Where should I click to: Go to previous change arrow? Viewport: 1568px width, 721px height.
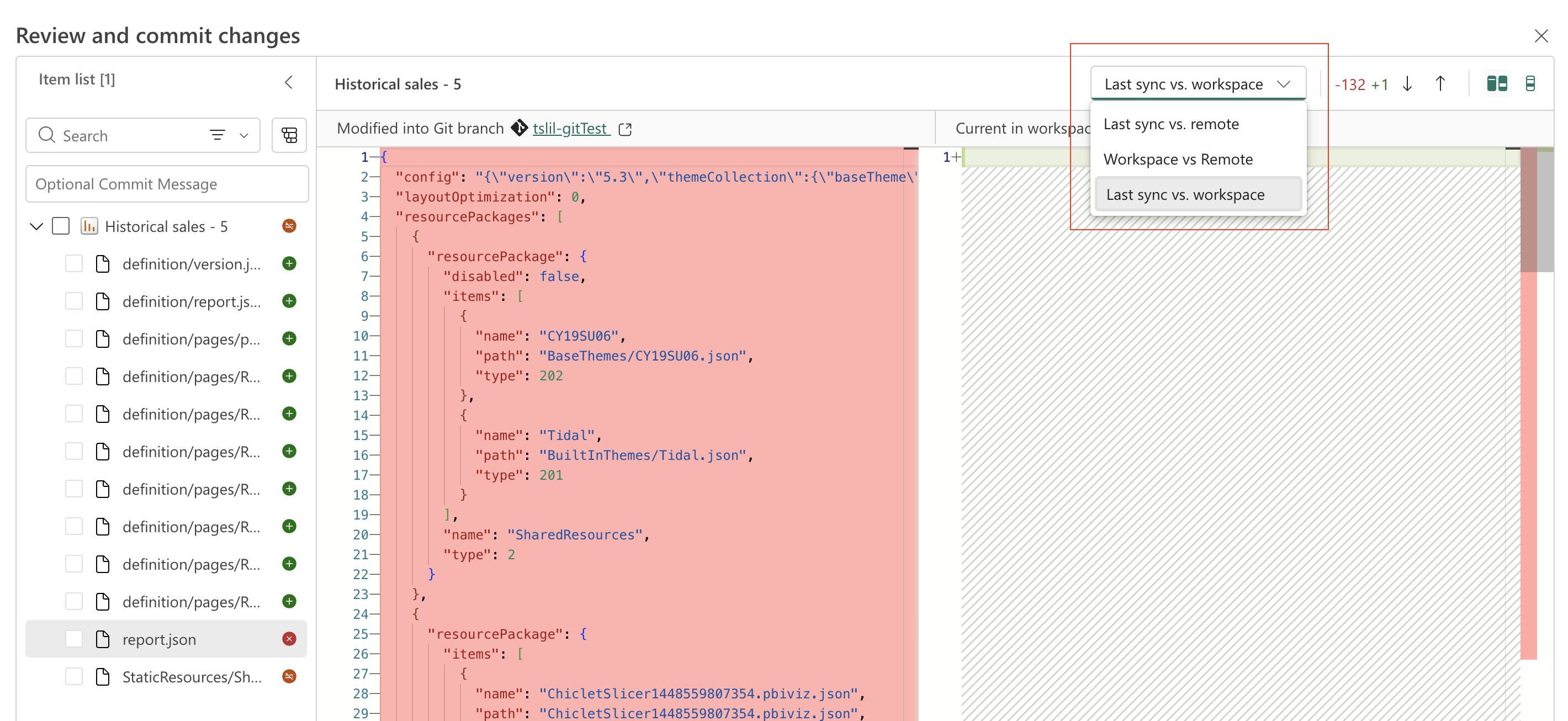pyautogui.click(x=1440, y=84)
